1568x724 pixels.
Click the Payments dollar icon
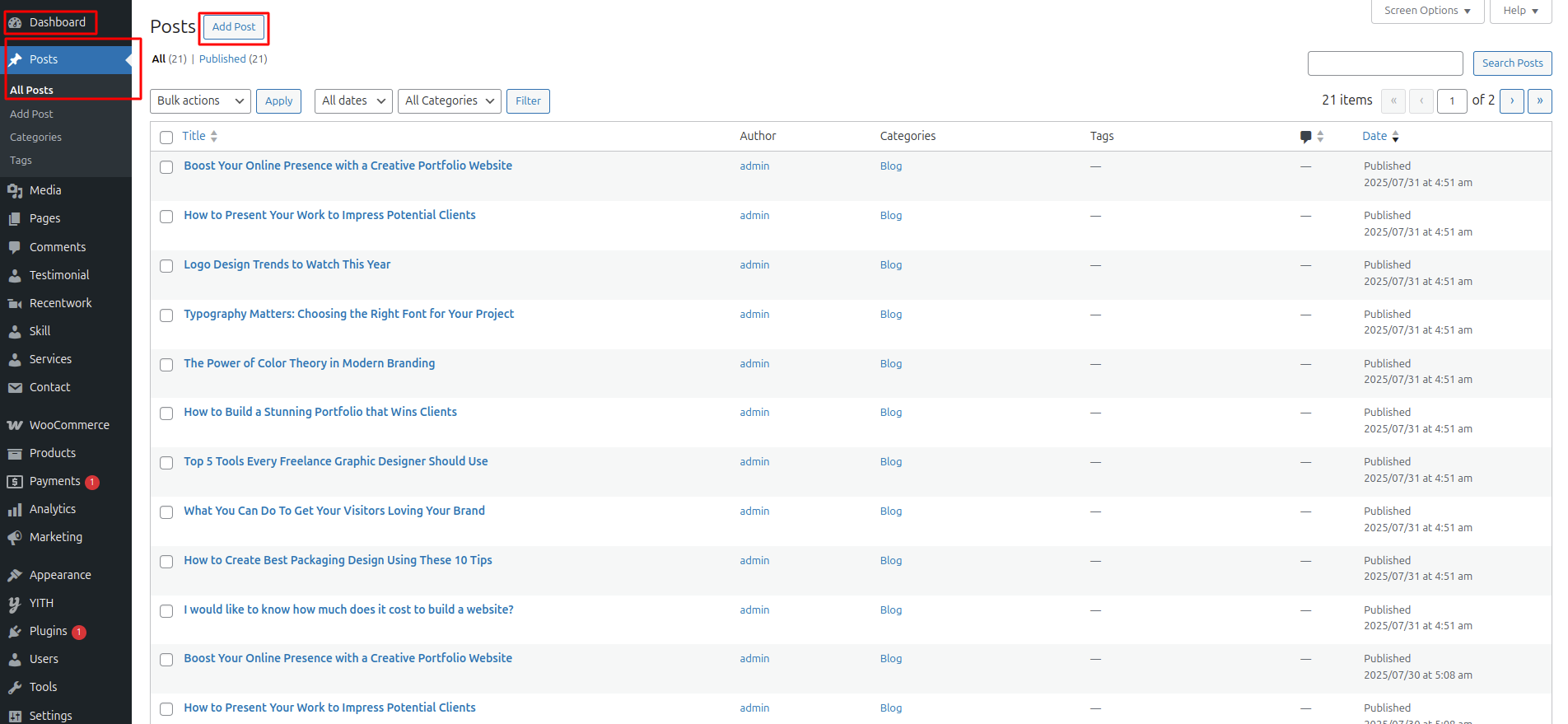[x=15, y=481]
